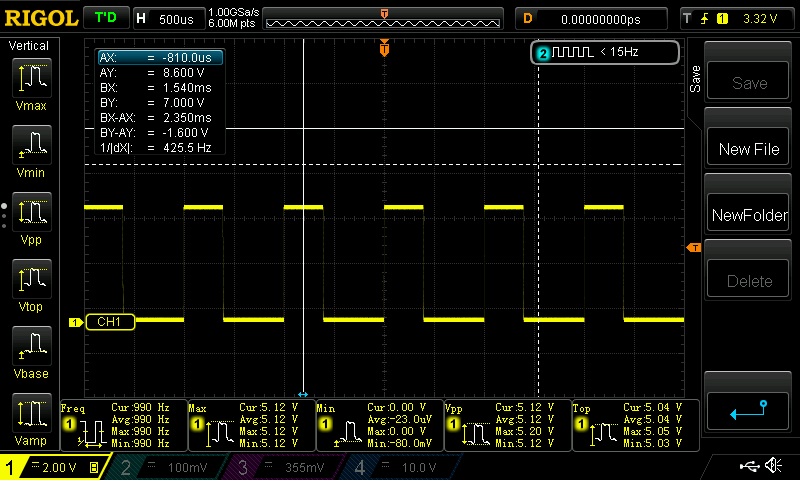Select the Vmax measurement icon
This screenshot has height=480, width=800.
click(30, 80)
